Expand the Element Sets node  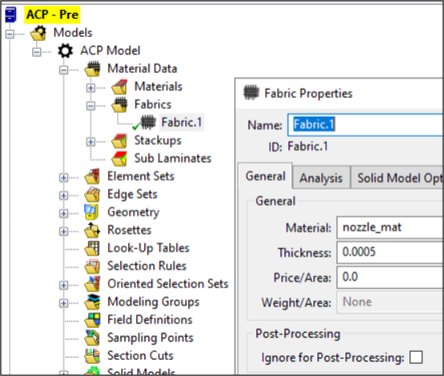pos(63,178)
